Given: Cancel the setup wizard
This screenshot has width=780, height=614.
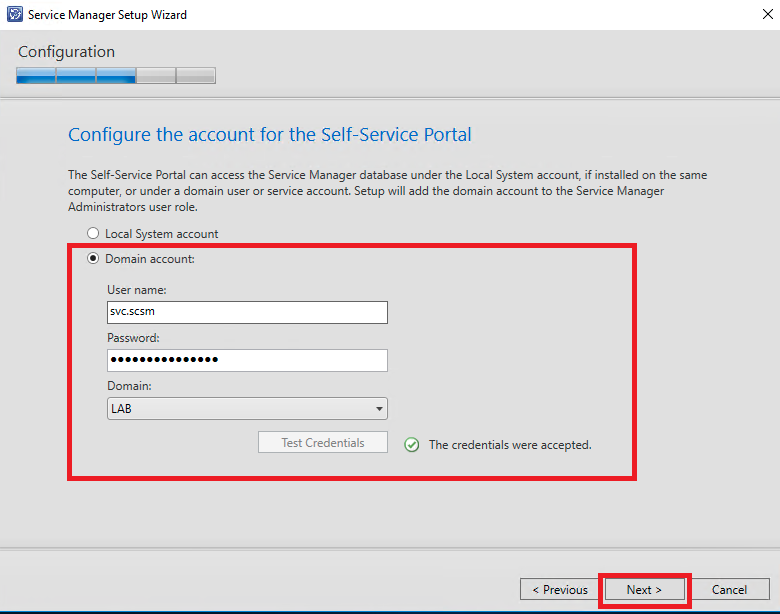Looking at the screenshot, I should click(729, 590).
